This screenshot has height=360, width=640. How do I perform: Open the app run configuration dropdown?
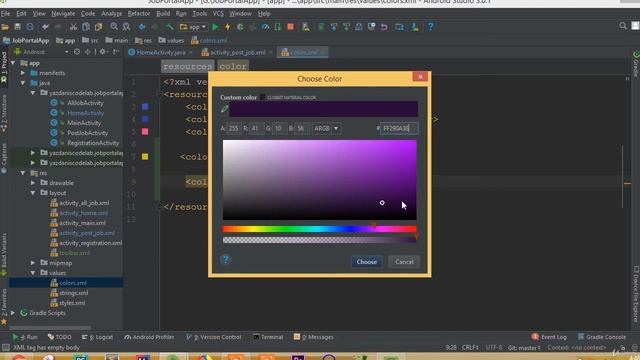point(193,27)
